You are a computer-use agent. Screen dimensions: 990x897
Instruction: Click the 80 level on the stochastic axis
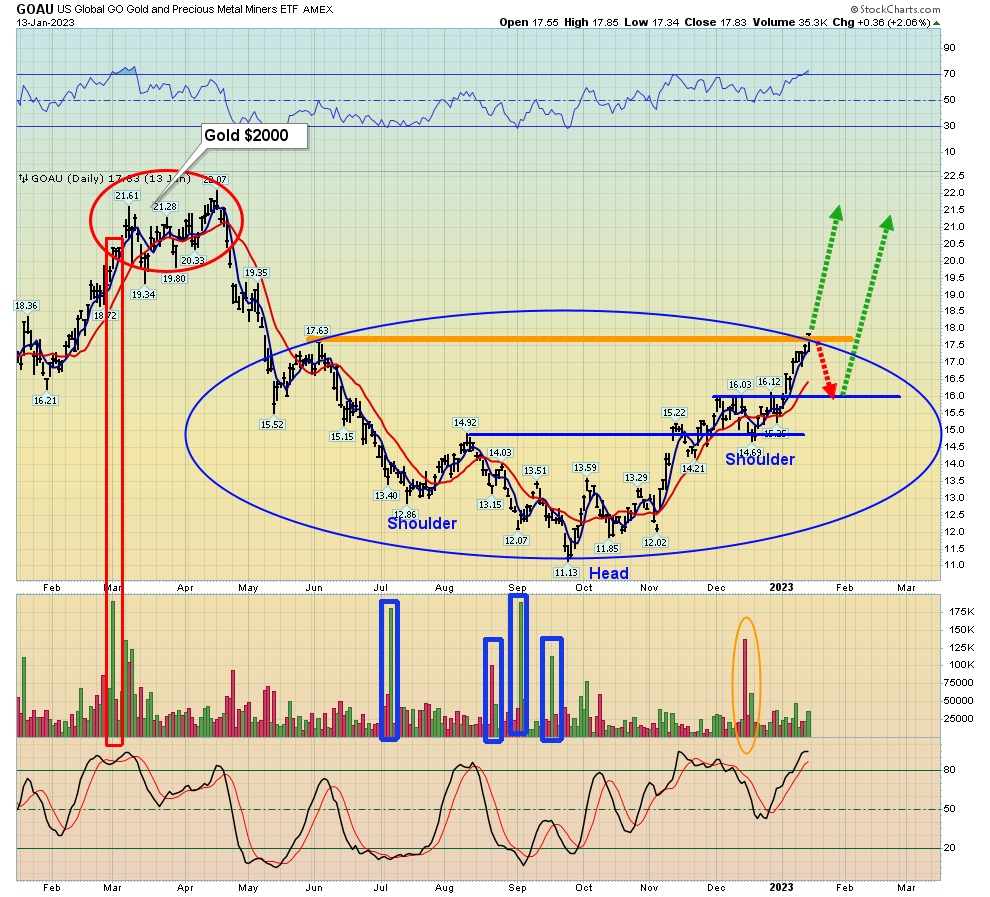coord(950,770)
